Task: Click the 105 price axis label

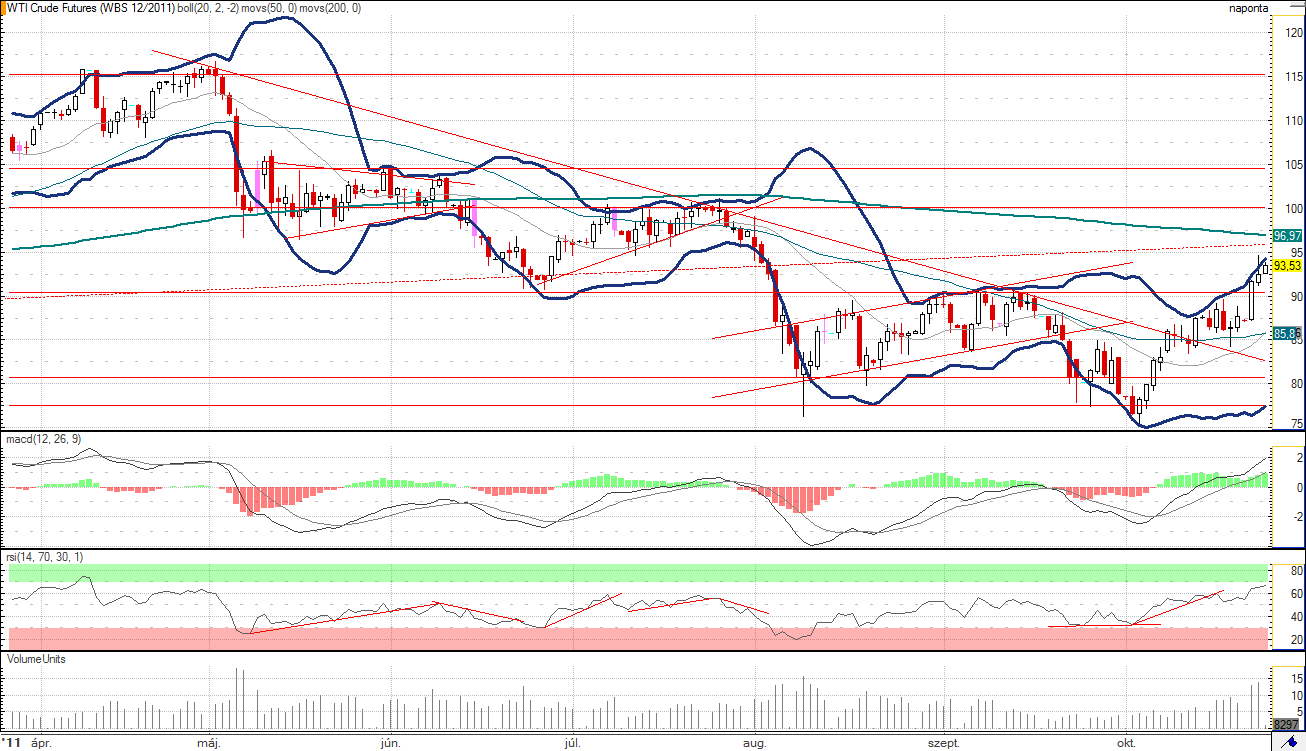Action: click(1293, 165)
